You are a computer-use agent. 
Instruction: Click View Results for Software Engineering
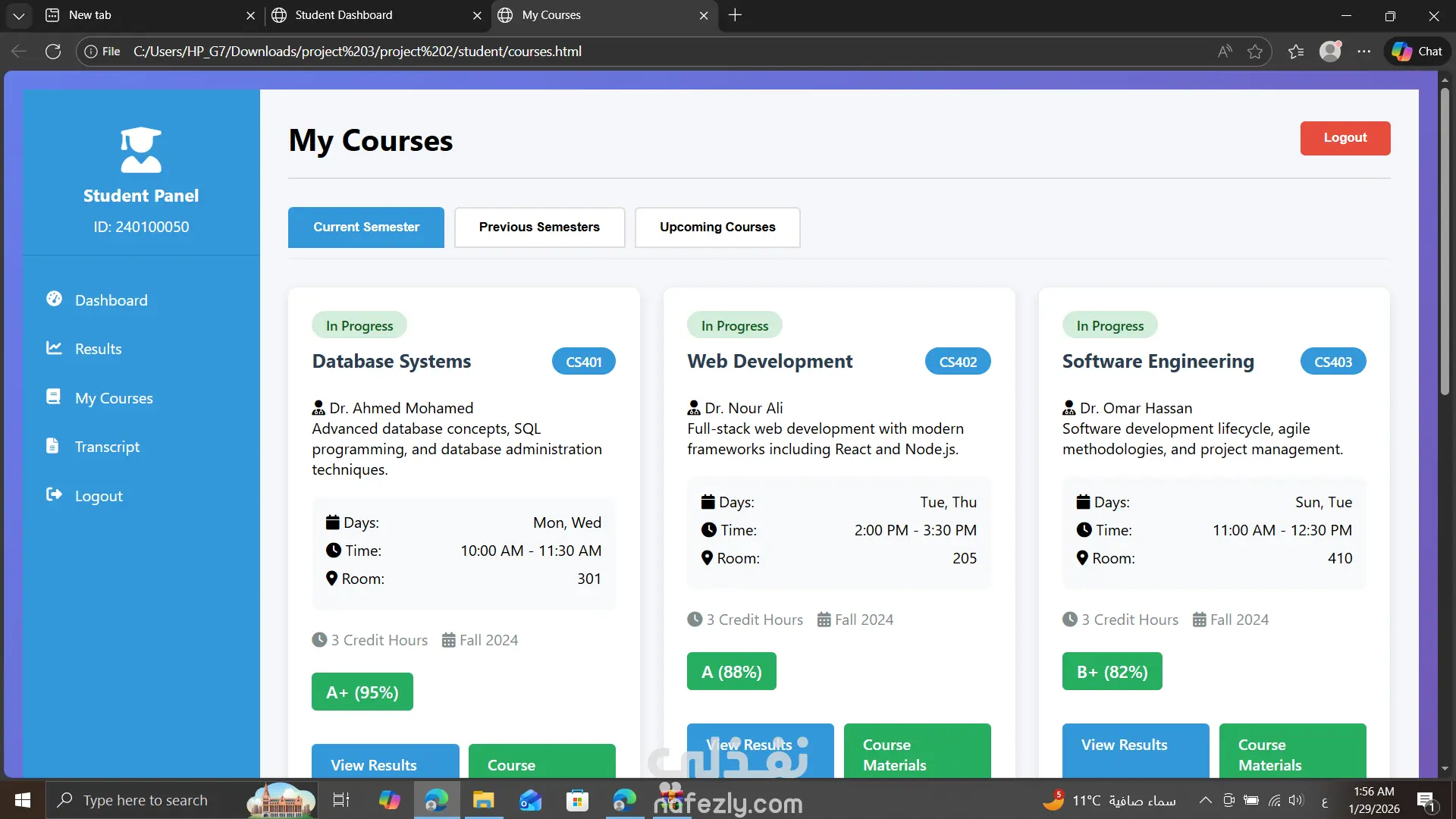[x=1135, y=749]
